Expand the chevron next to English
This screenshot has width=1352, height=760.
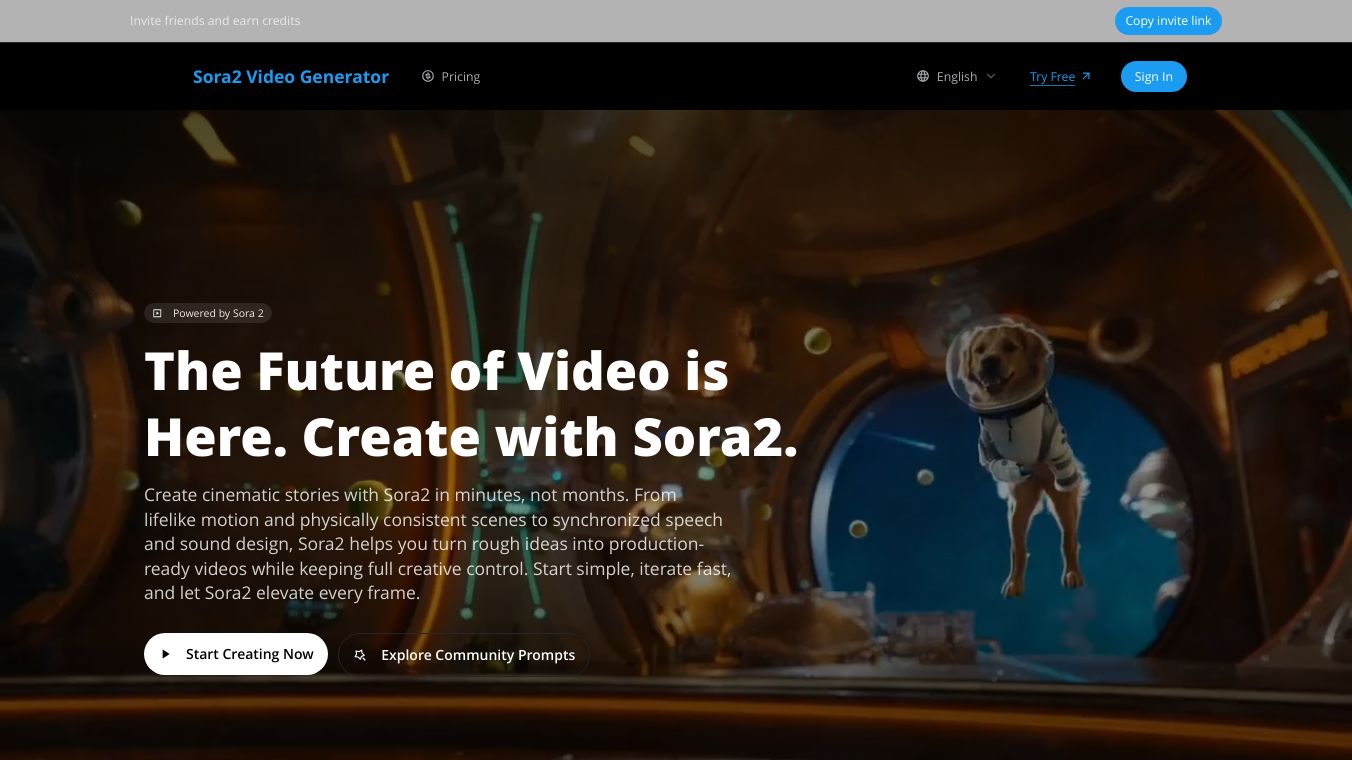[991, 76]
